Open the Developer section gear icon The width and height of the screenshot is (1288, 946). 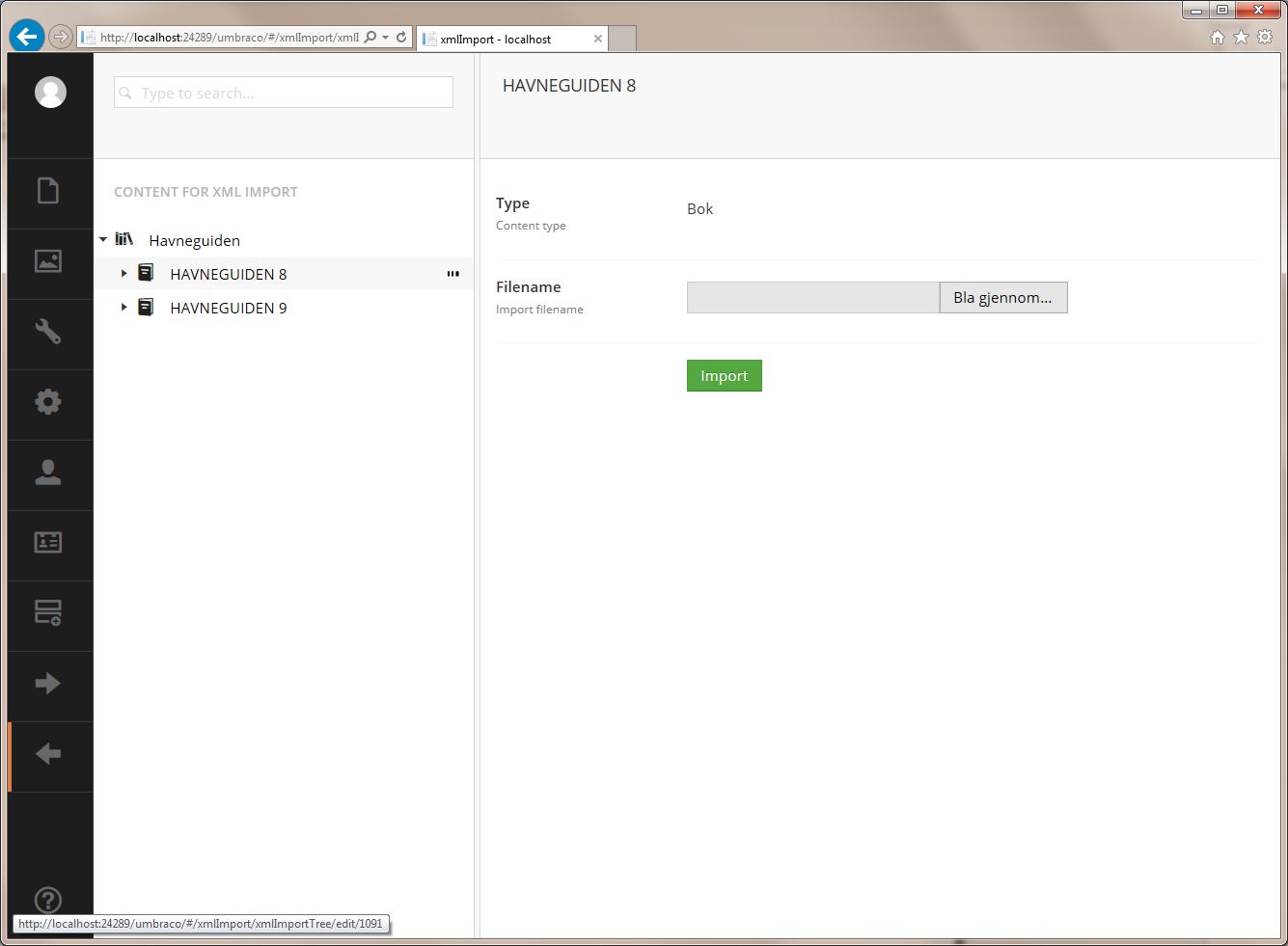[x=48, y=402]
